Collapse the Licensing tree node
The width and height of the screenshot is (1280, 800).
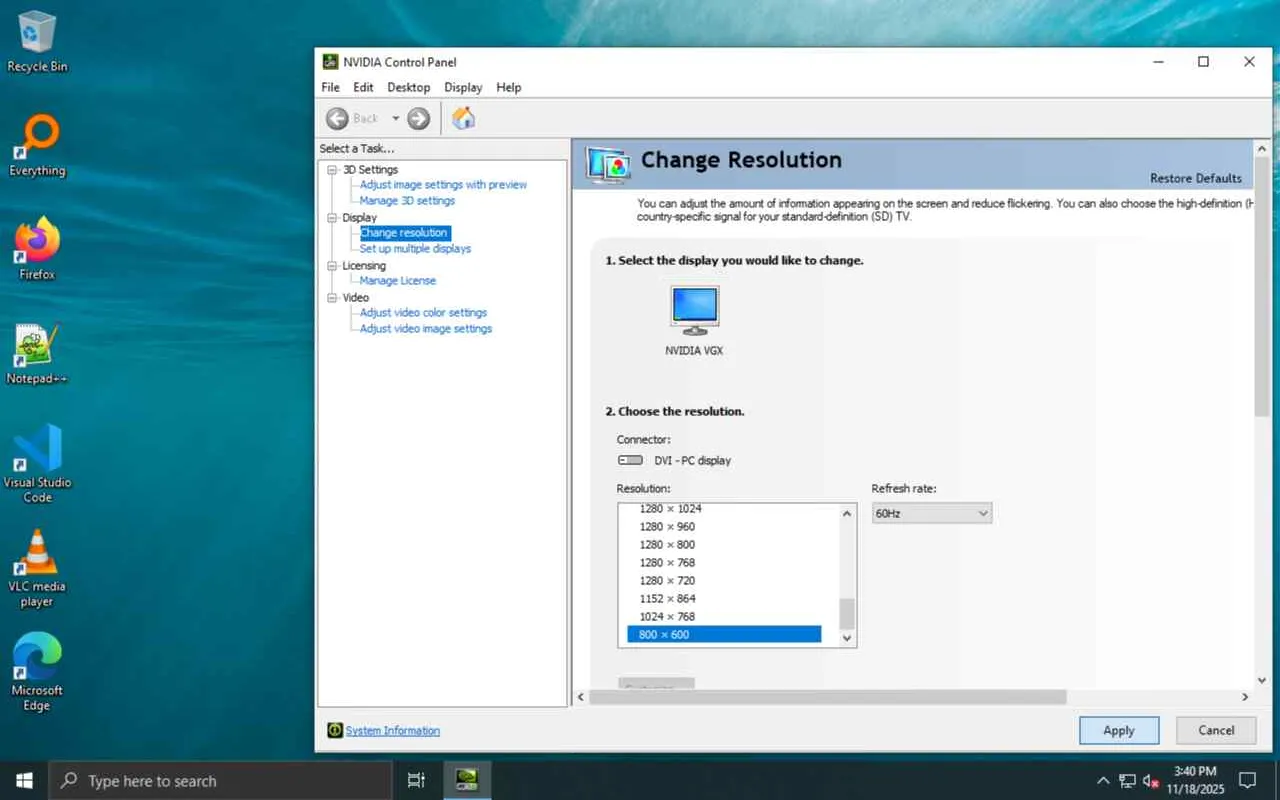(x=333, y=266)
